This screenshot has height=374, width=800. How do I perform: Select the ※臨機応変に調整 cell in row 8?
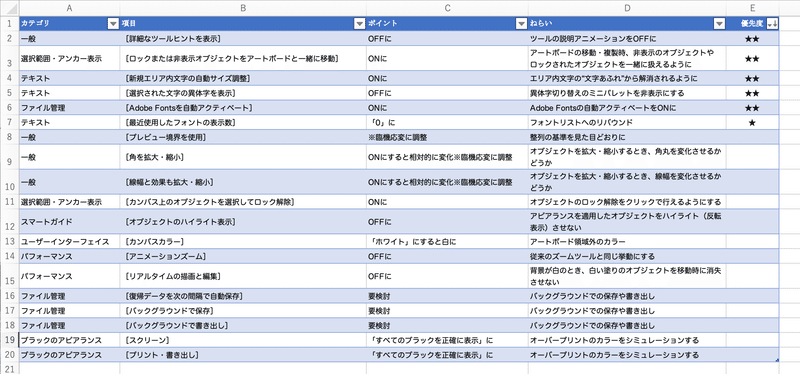coord(447,137)
